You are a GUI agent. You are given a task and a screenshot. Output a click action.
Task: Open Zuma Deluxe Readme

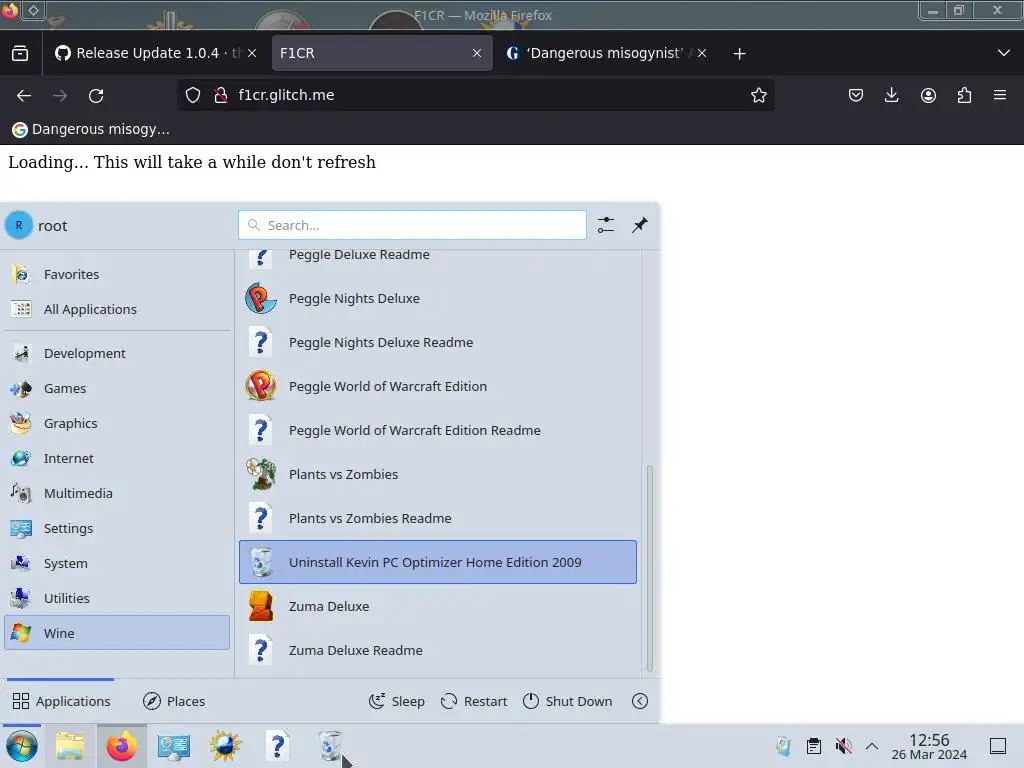coord(438,650)
